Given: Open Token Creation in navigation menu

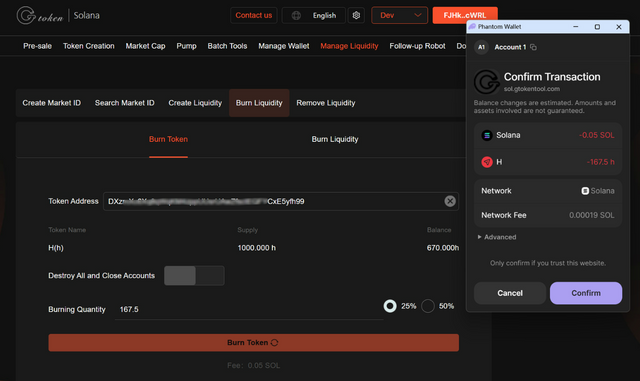Looking at the screenshot, I should (x=89, y=46).
